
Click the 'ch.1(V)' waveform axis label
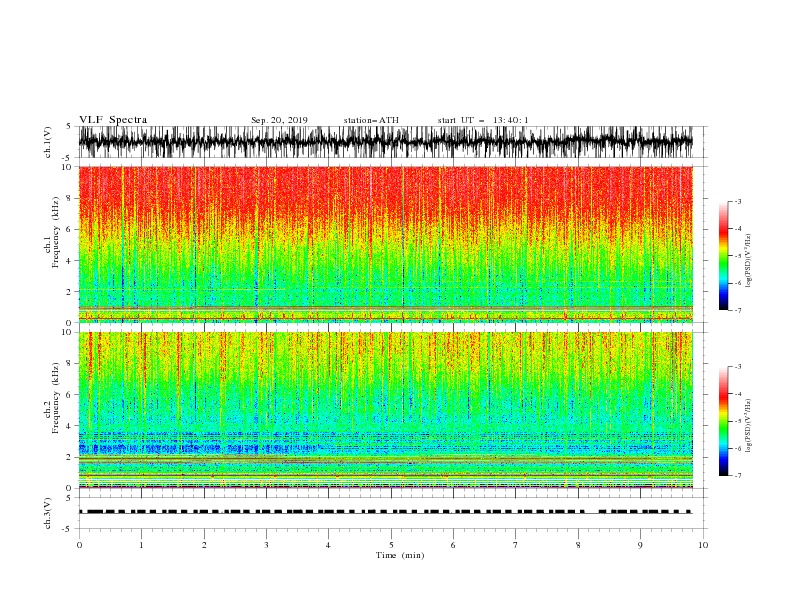pyautogui.click(x=49, y=141)
